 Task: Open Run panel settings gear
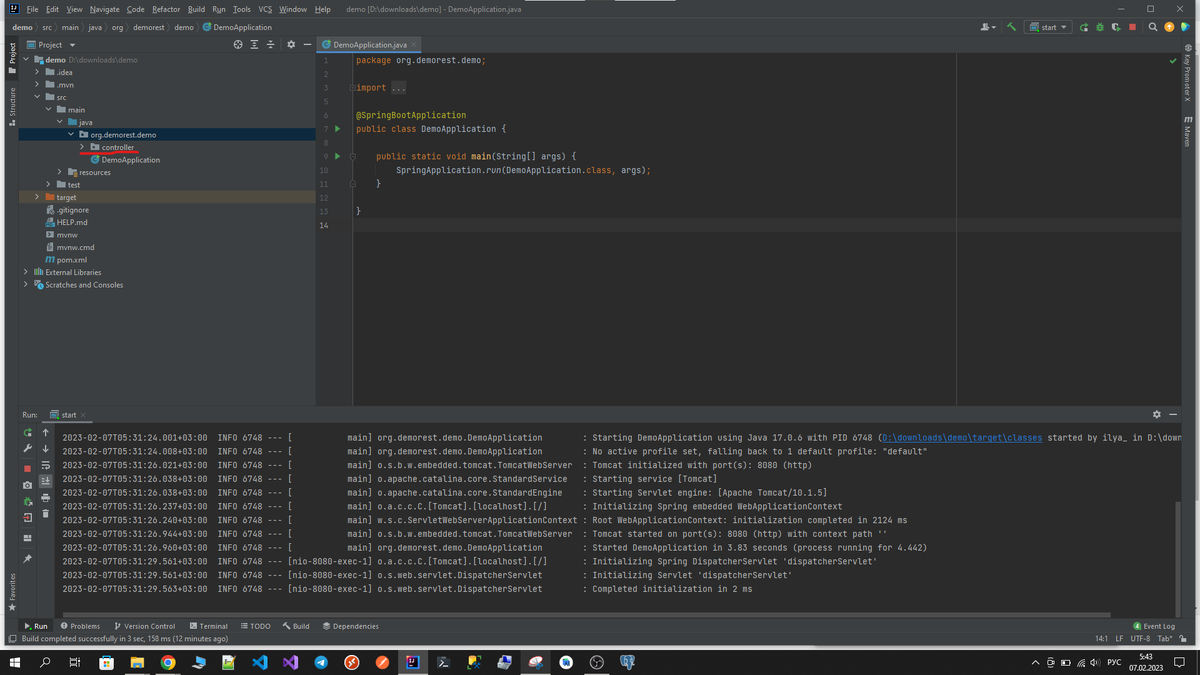(x=1157, y=414)
